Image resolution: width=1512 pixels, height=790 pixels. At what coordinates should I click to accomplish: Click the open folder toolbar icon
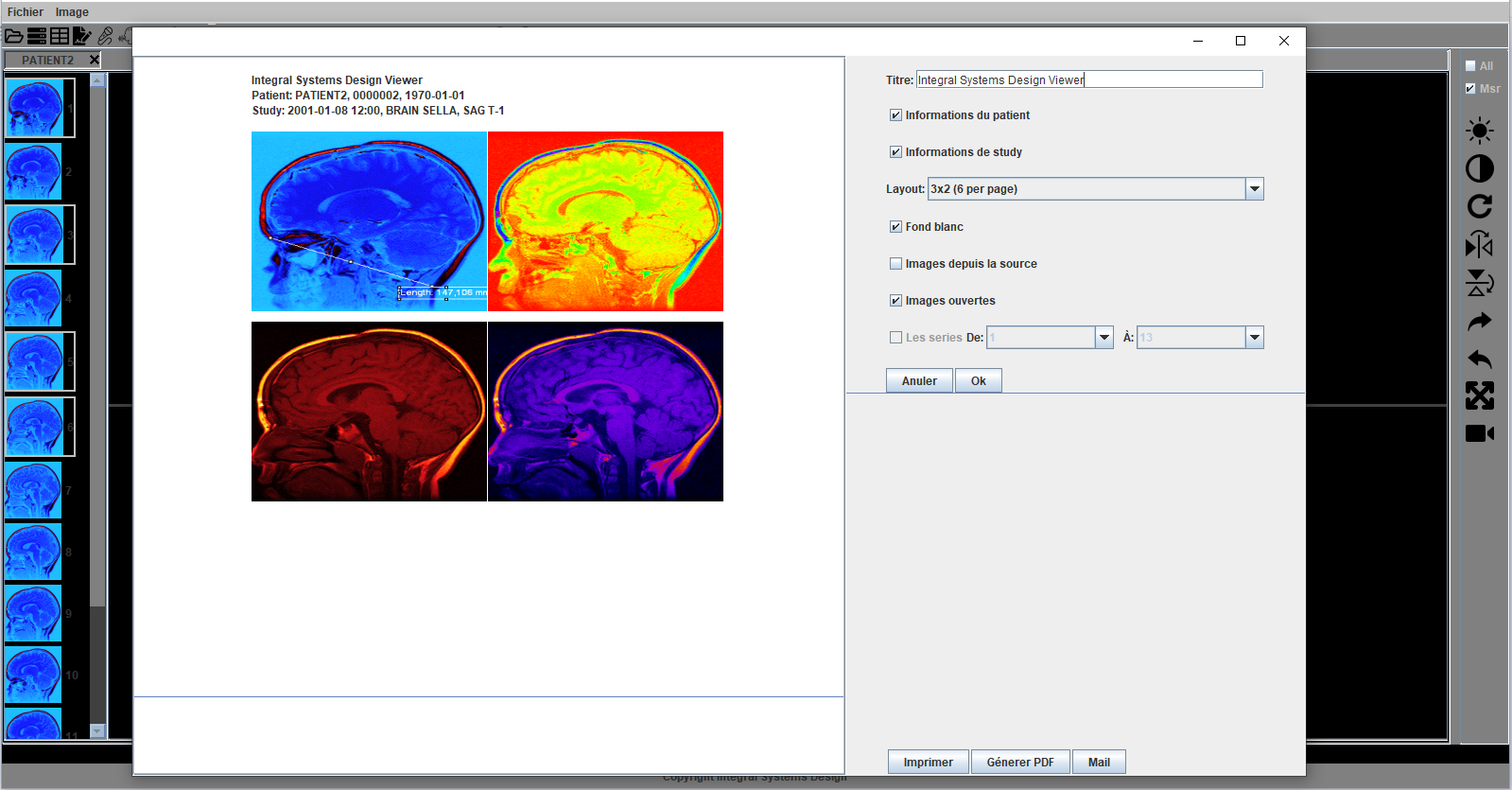pyautogui.click(x=13, y=36)
